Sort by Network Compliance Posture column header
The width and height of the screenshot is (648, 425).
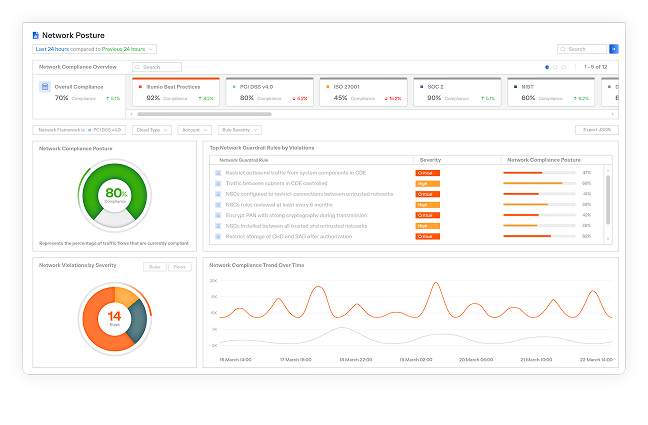click(544, 160)
